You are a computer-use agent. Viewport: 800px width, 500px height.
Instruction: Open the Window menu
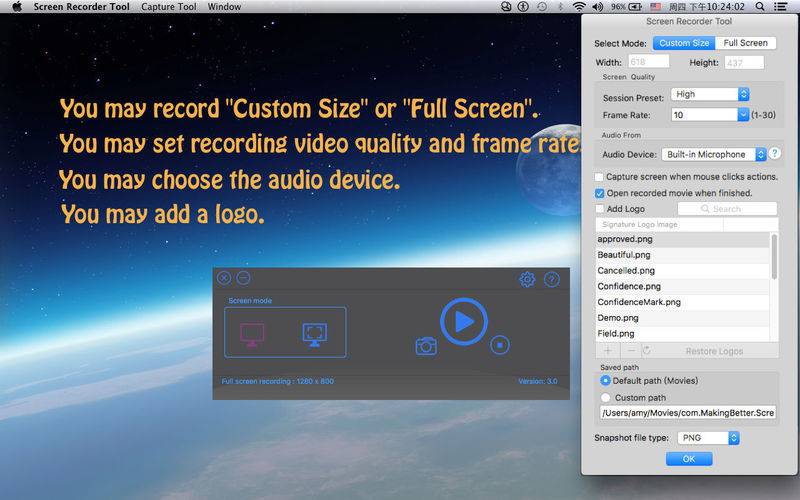(224, 7)
